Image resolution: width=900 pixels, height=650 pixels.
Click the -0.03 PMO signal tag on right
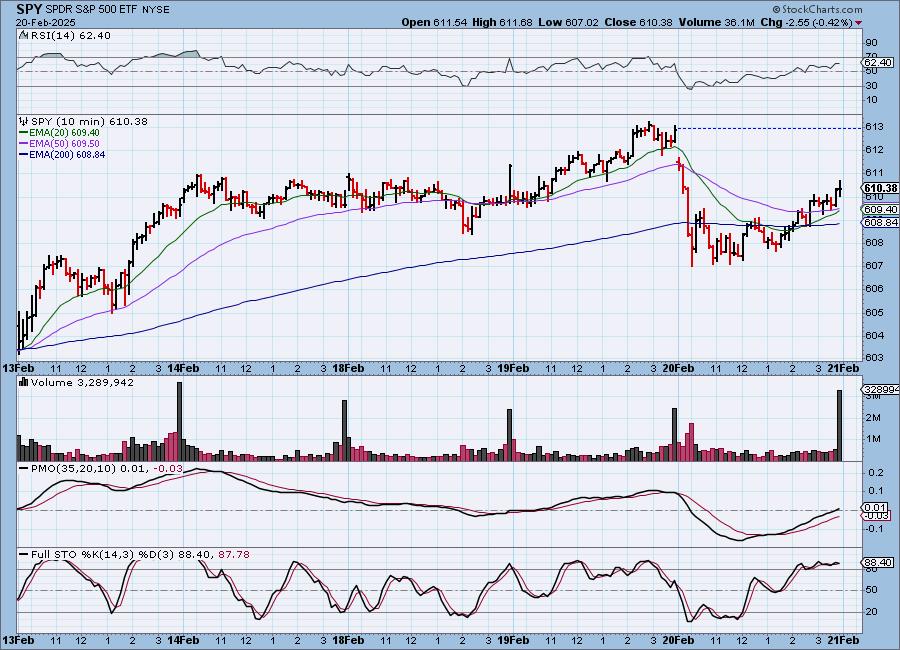click(x=876, y=516)
